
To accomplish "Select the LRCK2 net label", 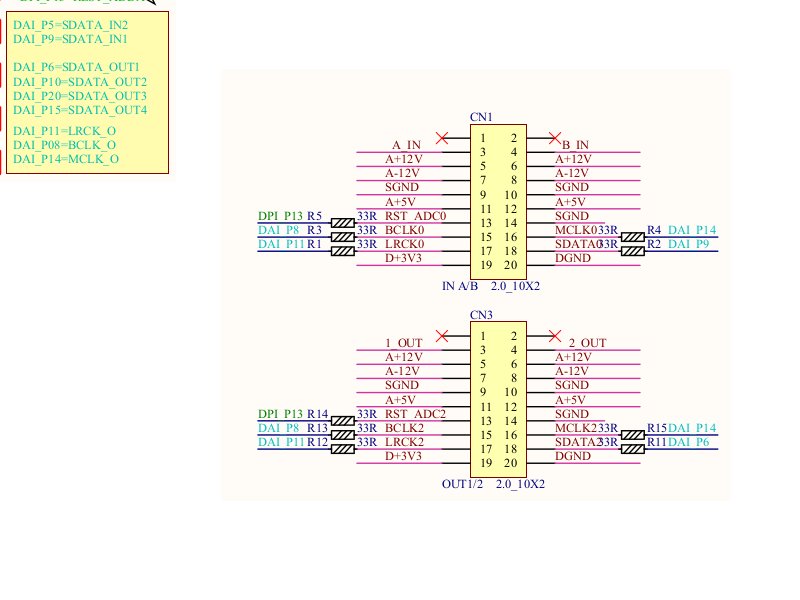I will point(405,442).
